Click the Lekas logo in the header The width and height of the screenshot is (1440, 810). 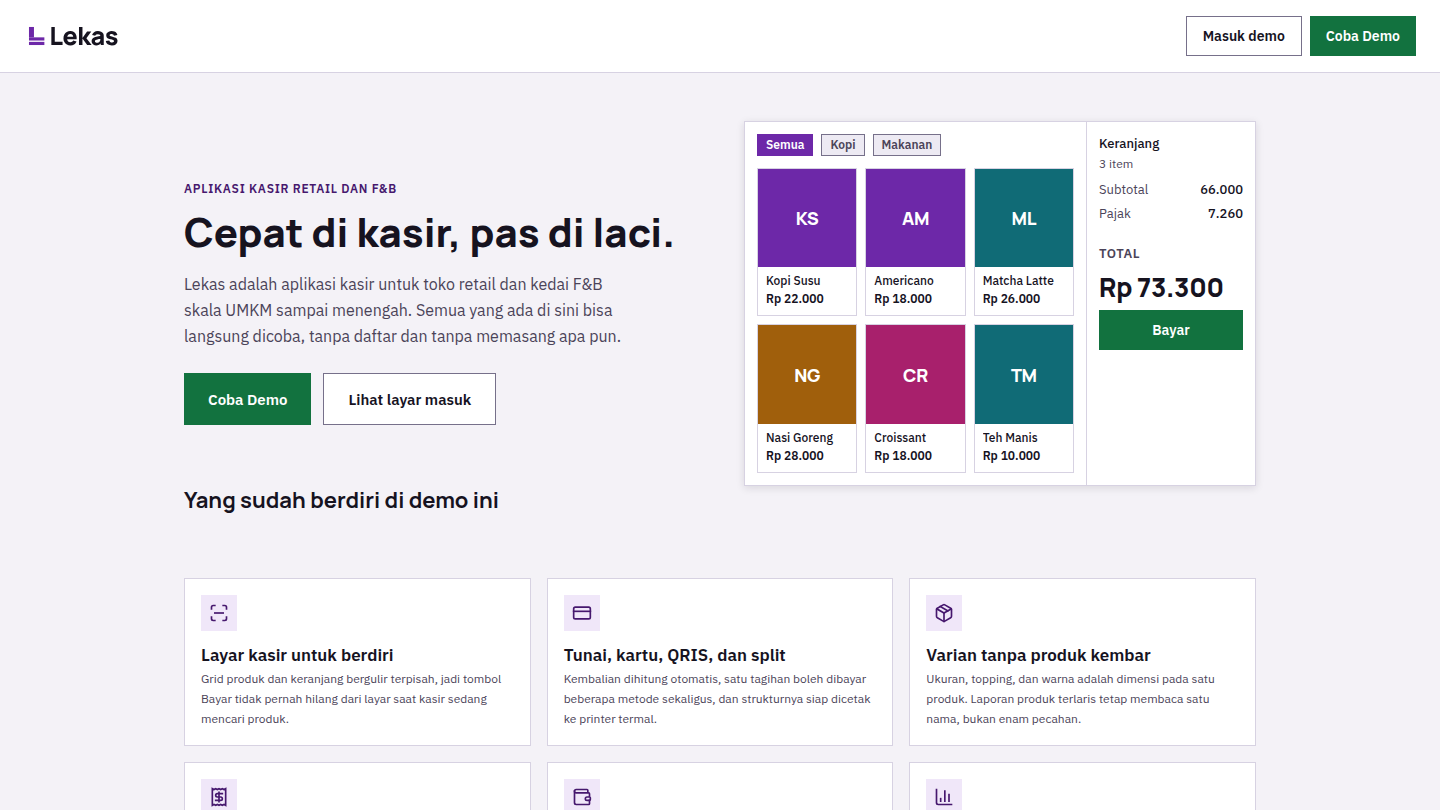click(x=73, y=36)
